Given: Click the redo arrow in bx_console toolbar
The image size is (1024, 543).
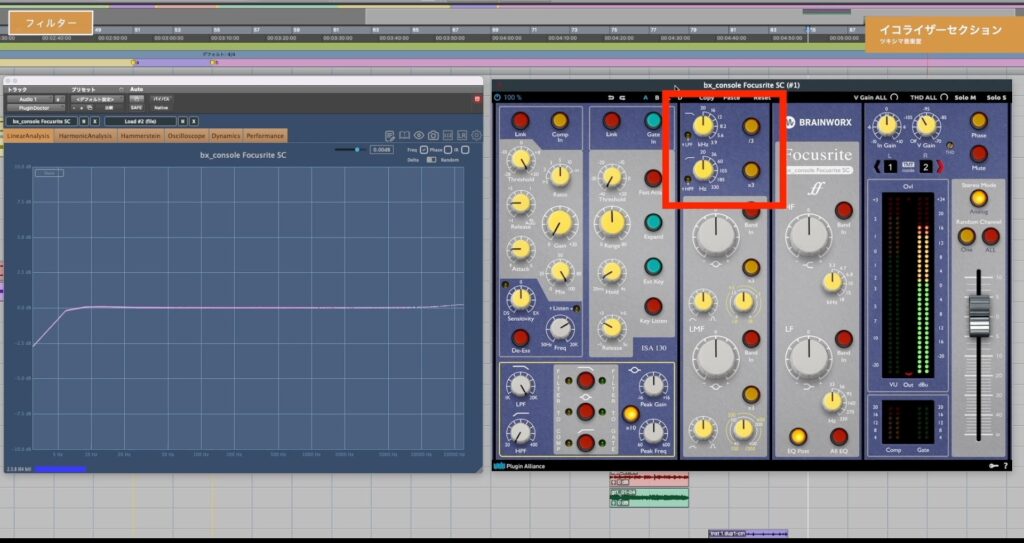Looking at the screenshot, I should [622, 97].
